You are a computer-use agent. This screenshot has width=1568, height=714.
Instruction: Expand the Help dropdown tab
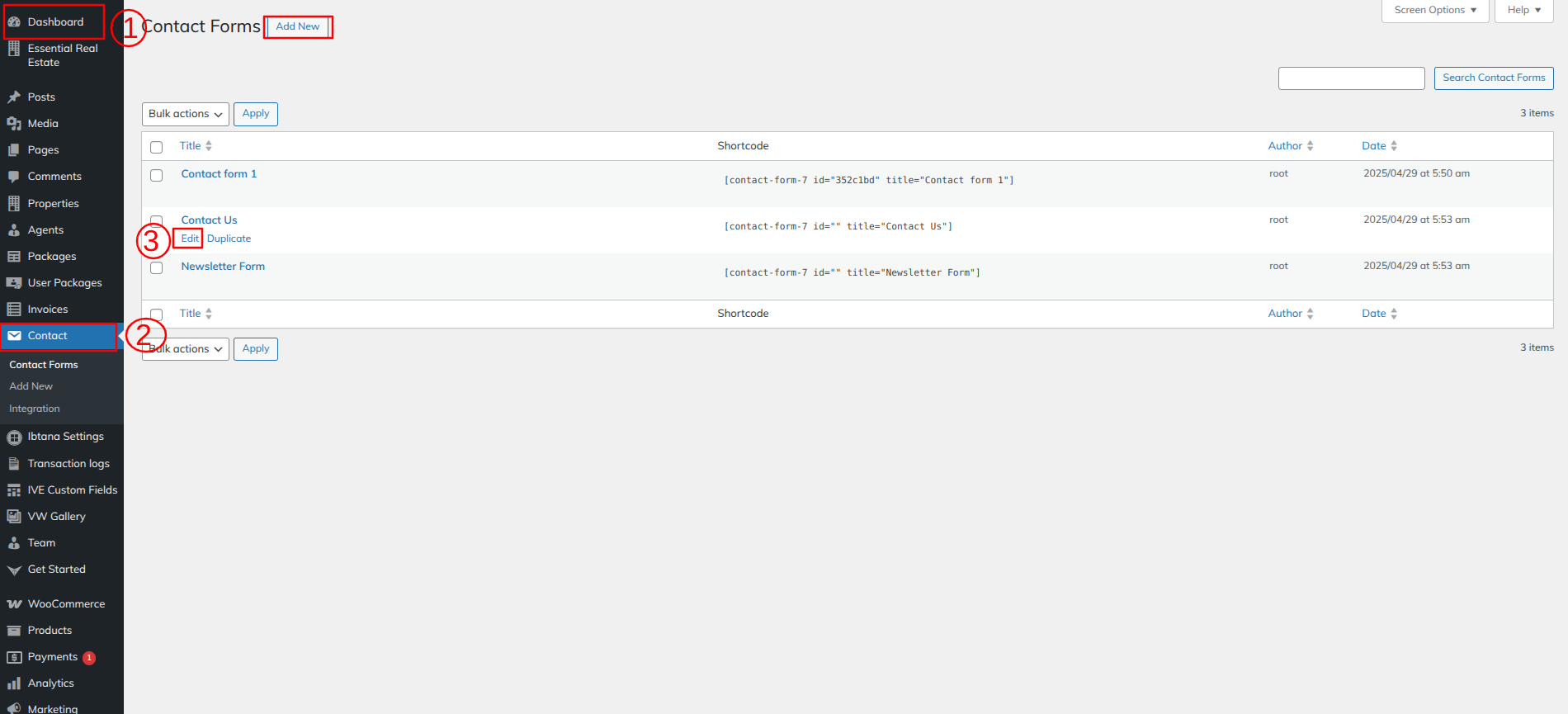(1523, 10)
